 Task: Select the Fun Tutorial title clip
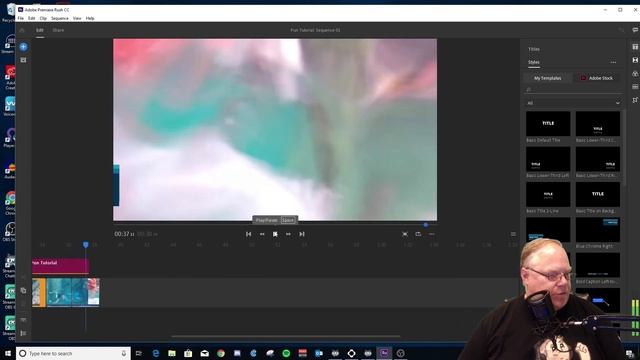pyautogui.click(x=60, y=266)
